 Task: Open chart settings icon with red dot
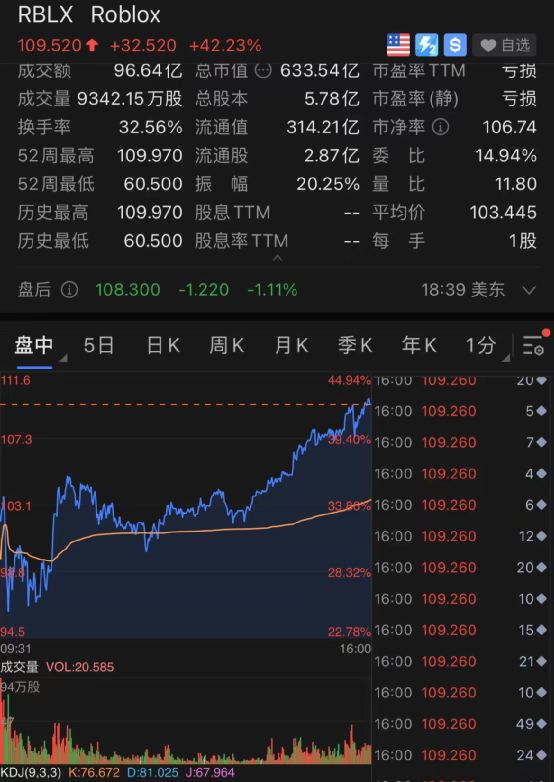[535, 343]
